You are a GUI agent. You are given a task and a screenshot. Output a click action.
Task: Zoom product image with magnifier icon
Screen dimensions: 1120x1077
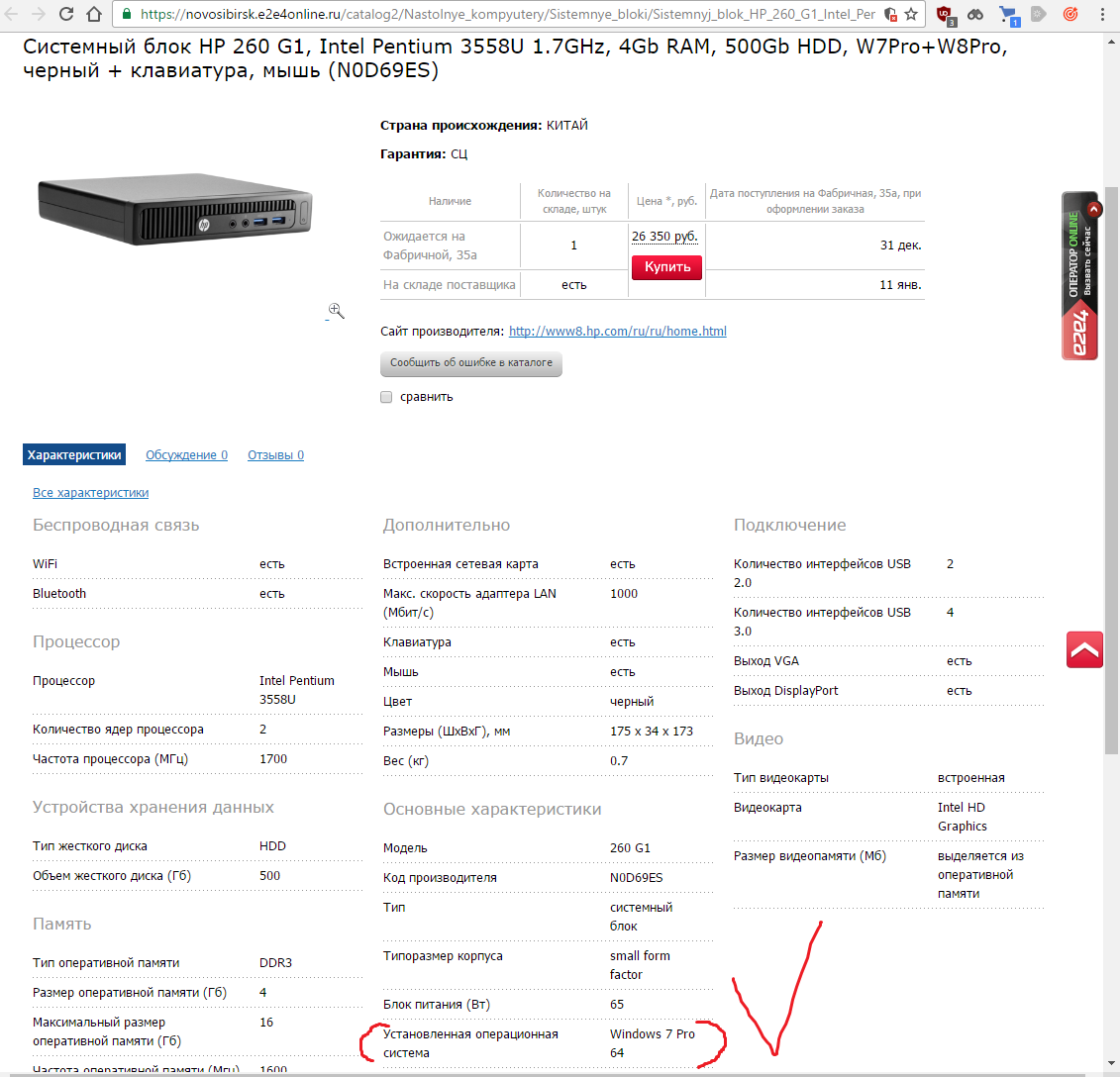(x=336, y=311)
